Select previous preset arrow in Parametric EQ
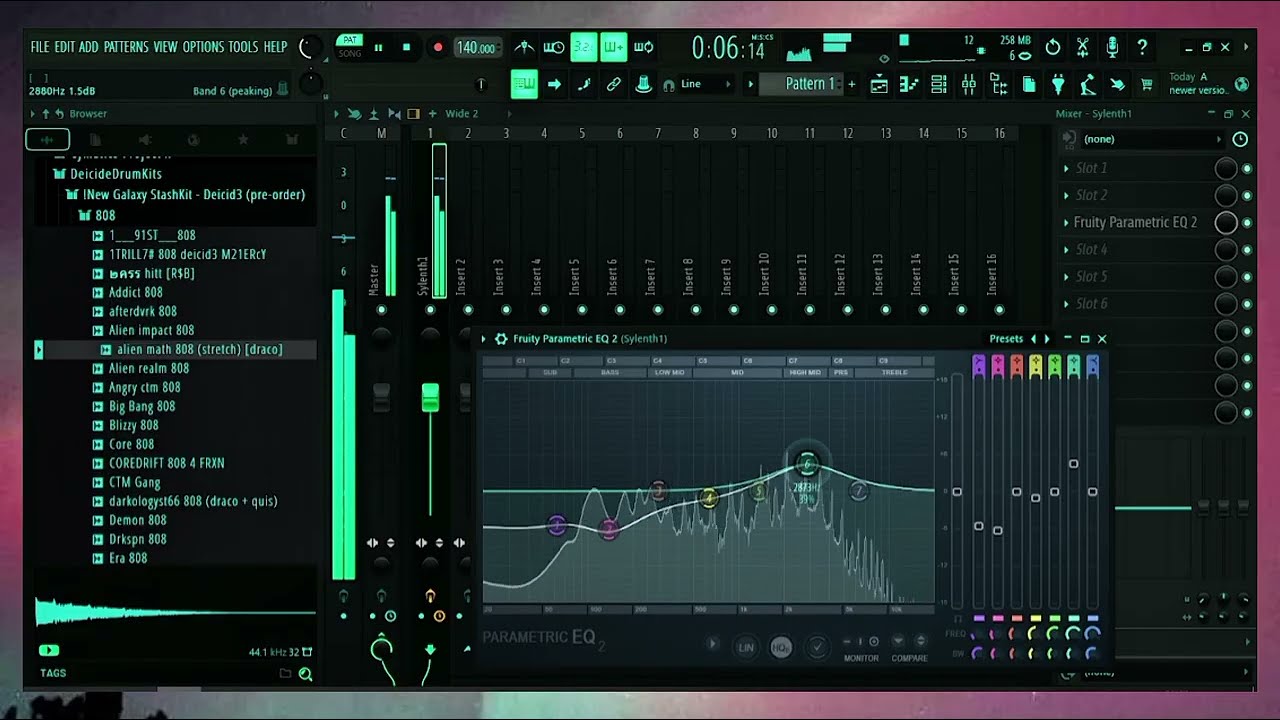This screenshot has width=1280, height=720. pyautogui.click(x=1034, y=339)
